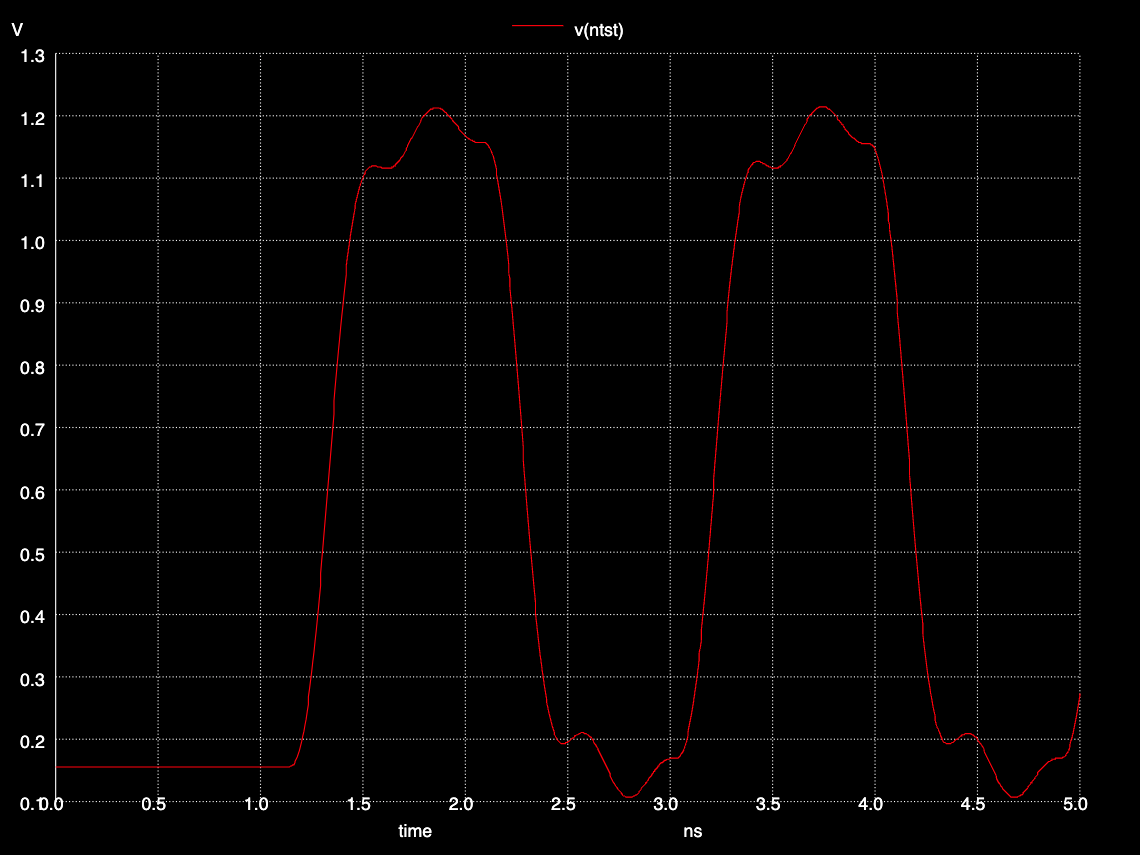The width and height of the screenshot is (1140, 856).
Task: Select the 3.5 tick label on the x-axis
Action: coord(769,804)
